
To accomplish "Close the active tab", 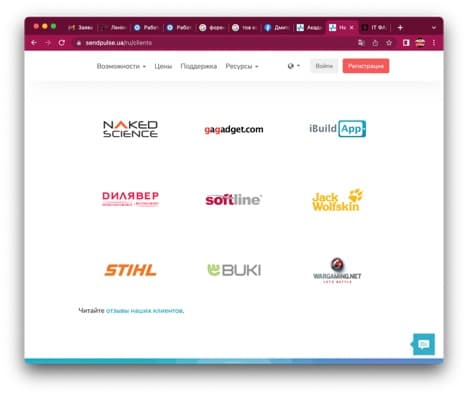I will pos(351,28).
